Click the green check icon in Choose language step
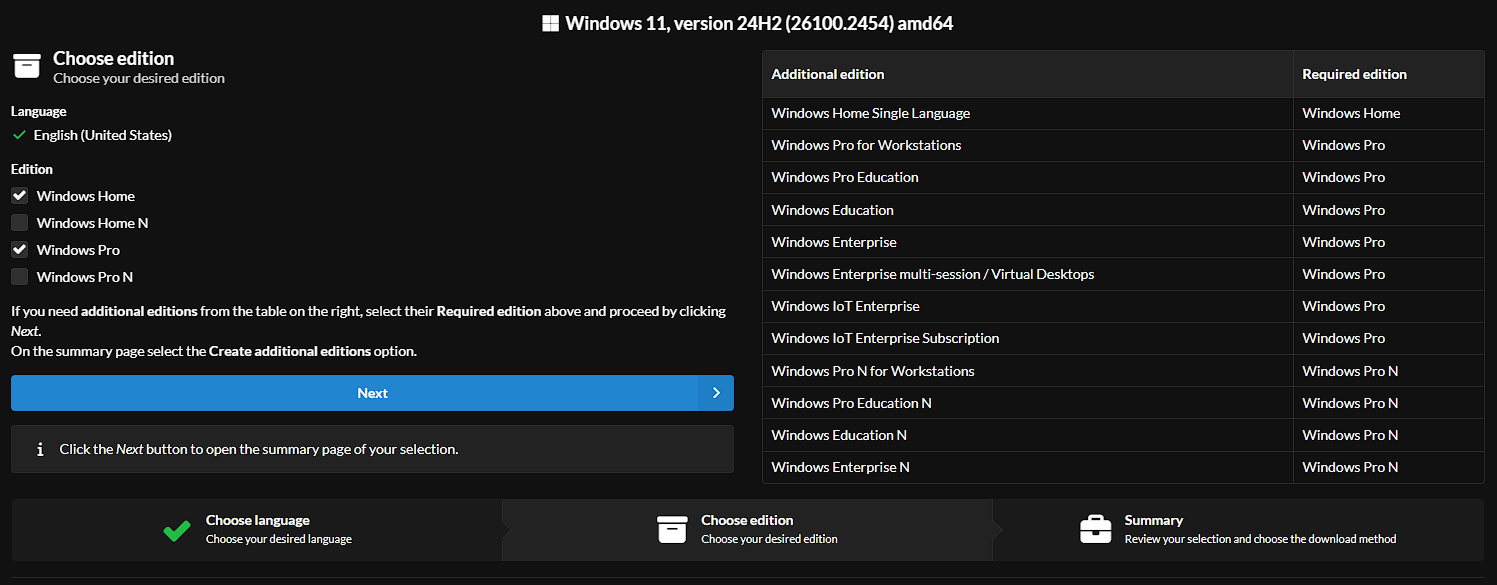The width and height of the screenshot is (1497, 585). pyautogui.click(x=177, y=530)
